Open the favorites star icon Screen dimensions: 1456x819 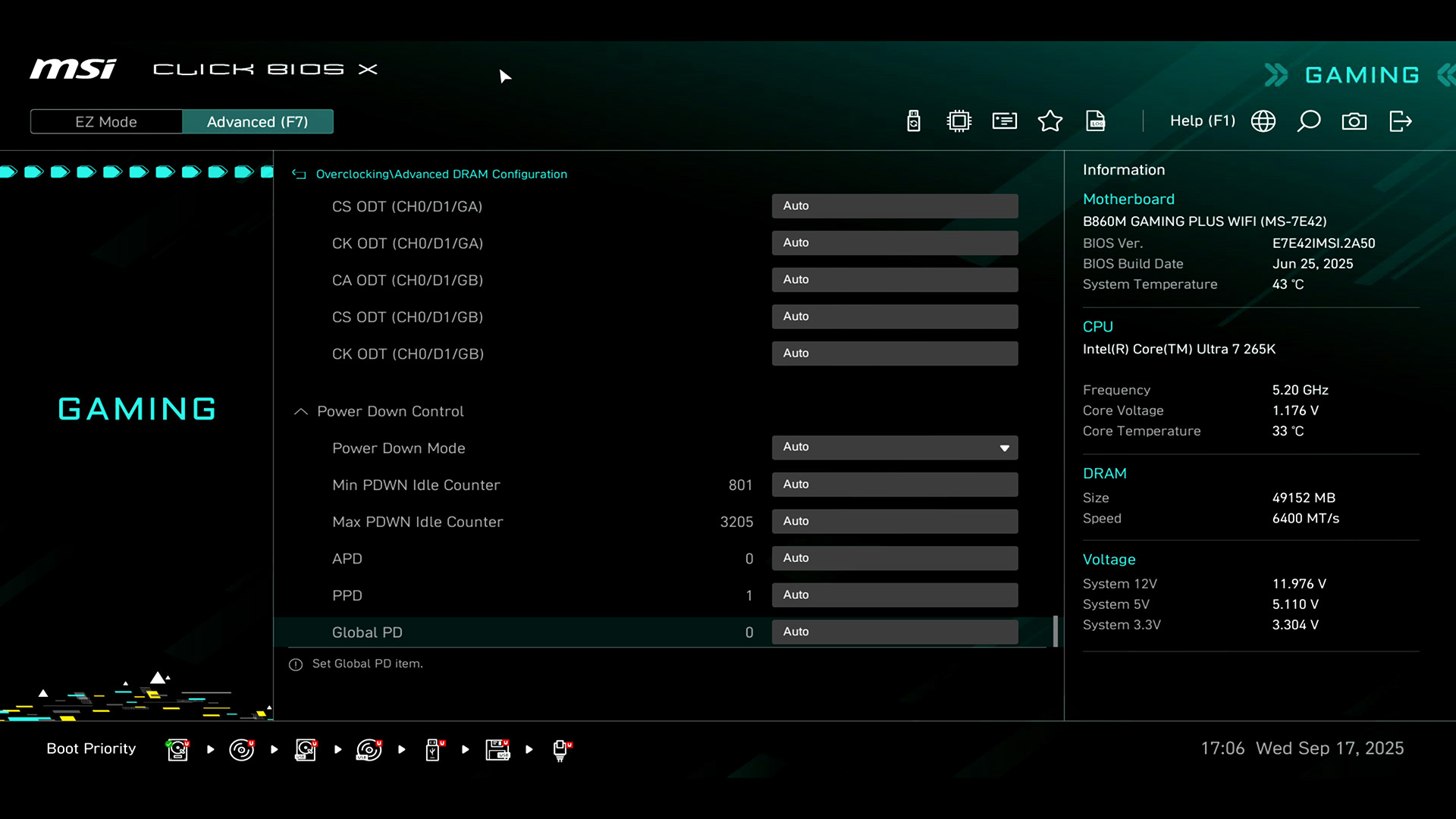point(1050,121)
